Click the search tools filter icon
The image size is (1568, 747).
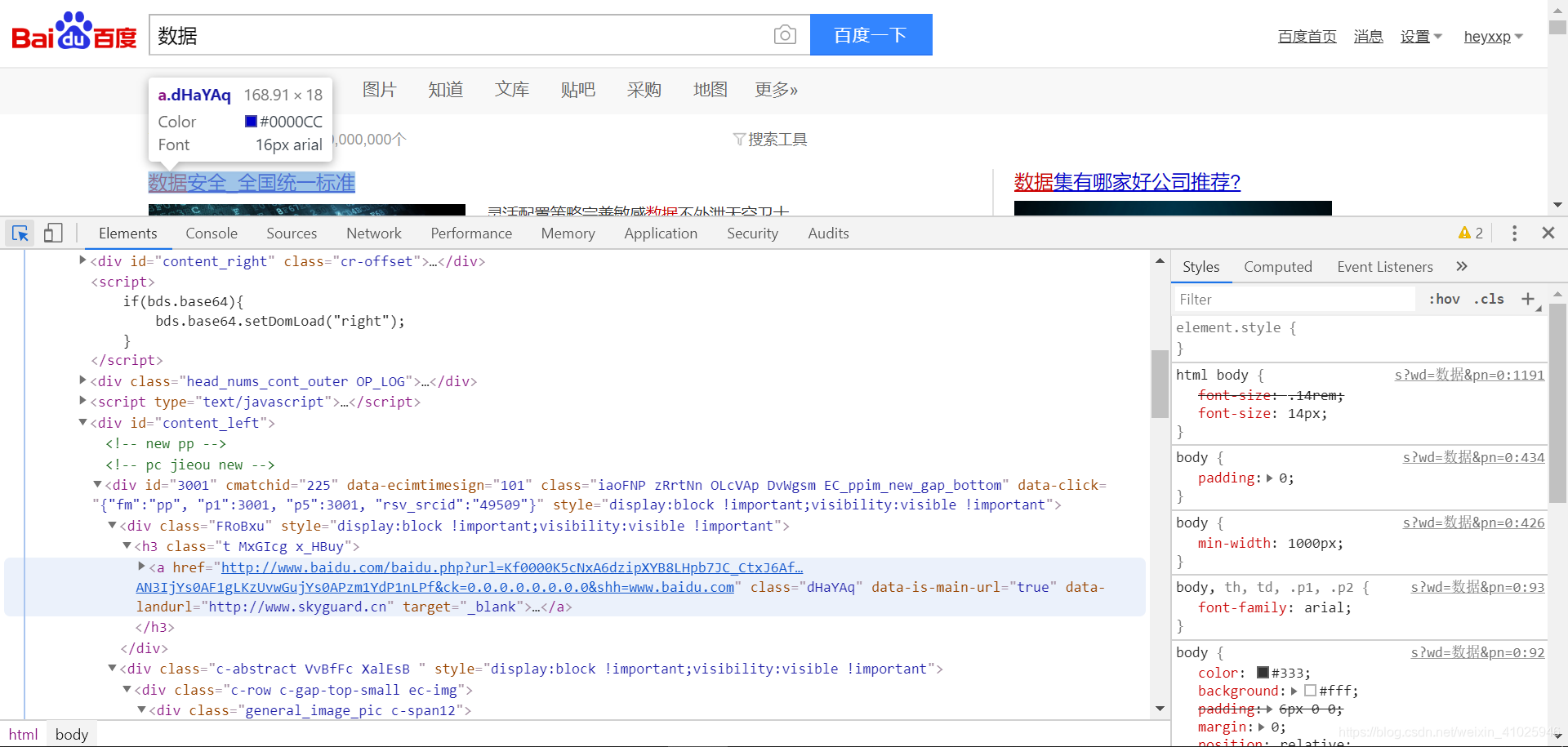[739, 140]
